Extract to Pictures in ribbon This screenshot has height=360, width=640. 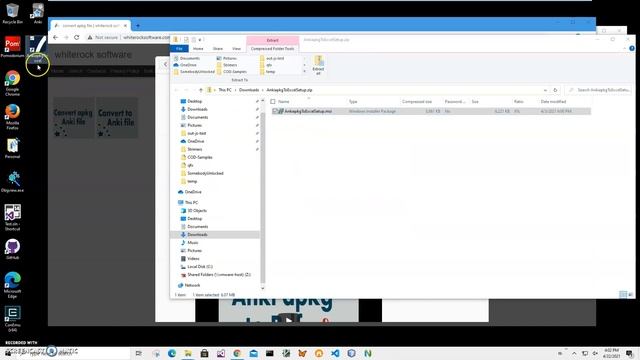click(x=227, y=58)
